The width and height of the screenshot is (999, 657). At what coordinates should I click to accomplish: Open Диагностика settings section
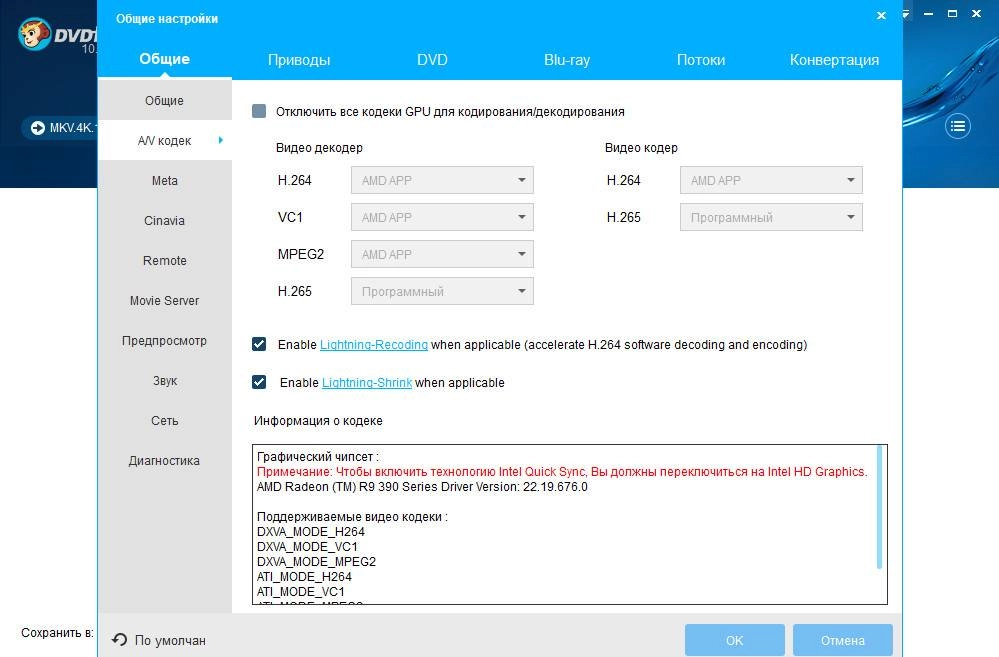[x=164, y=461]
